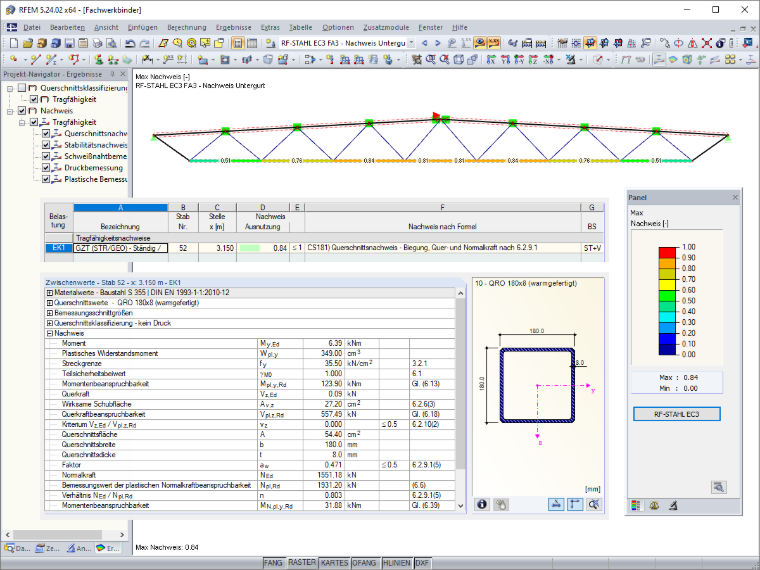Open the panel color scale tab
The height and width of the screenshot is (570, 760).
click(635, 506)
